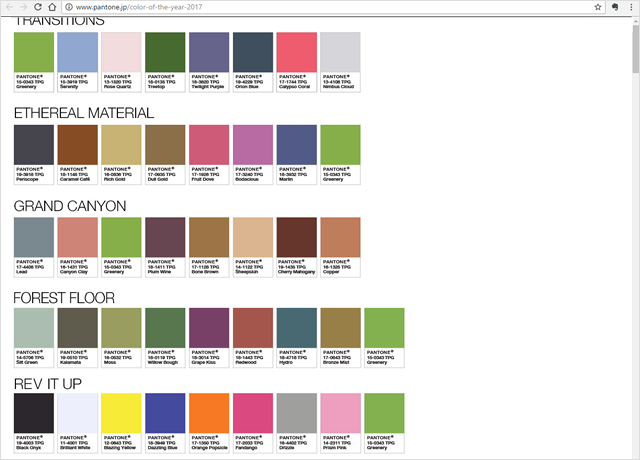Screen dimensions: 640x460
Task: Select the Rose Quartz swatch
Action: [x=121, y=51]
